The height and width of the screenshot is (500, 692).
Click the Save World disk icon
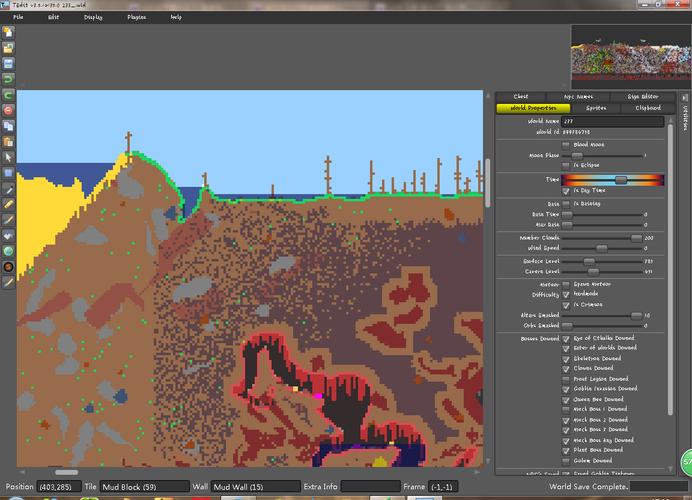pyautogui.click(x=8, y=64)
